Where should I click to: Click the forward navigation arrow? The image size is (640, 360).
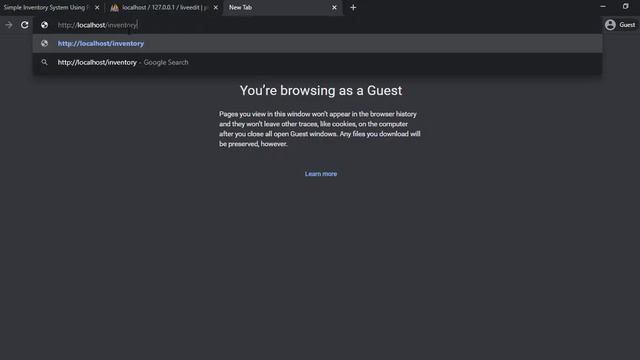point(9,25)
